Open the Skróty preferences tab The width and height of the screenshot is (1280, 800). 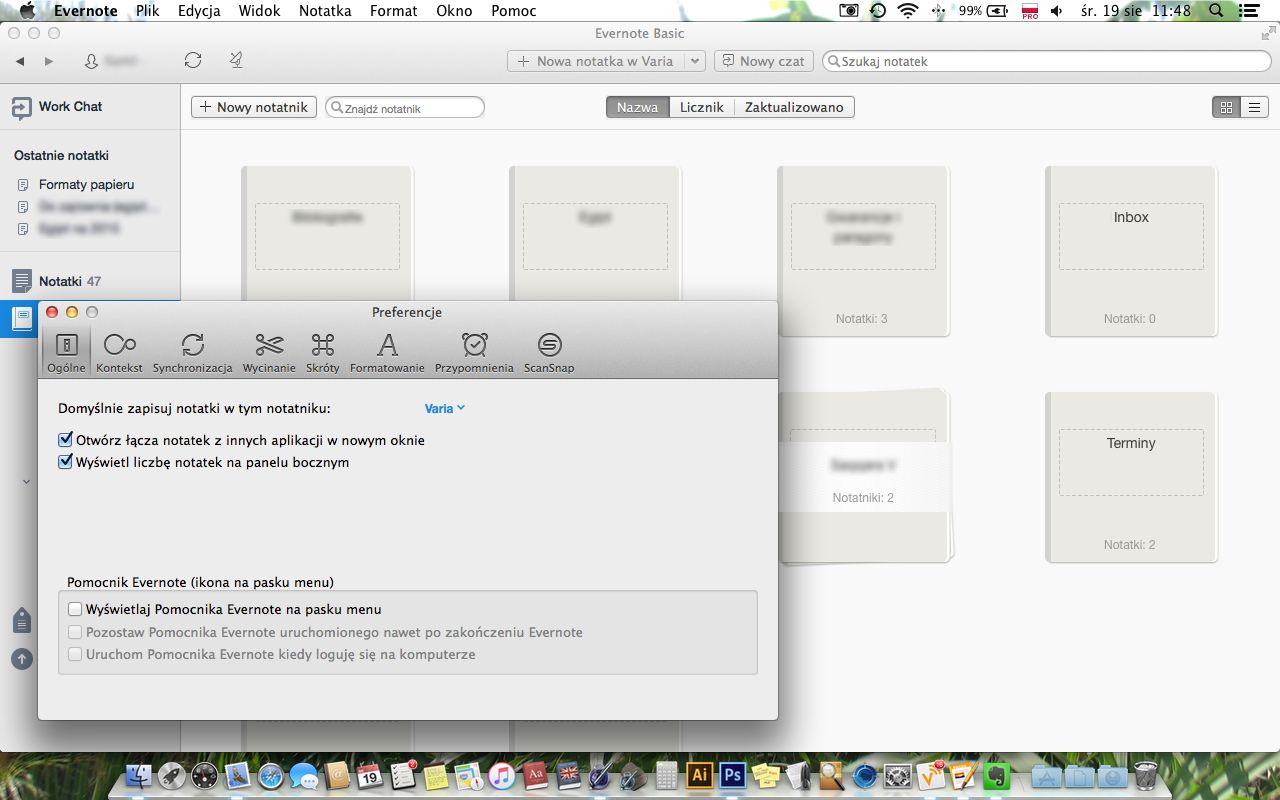point(322,353)
